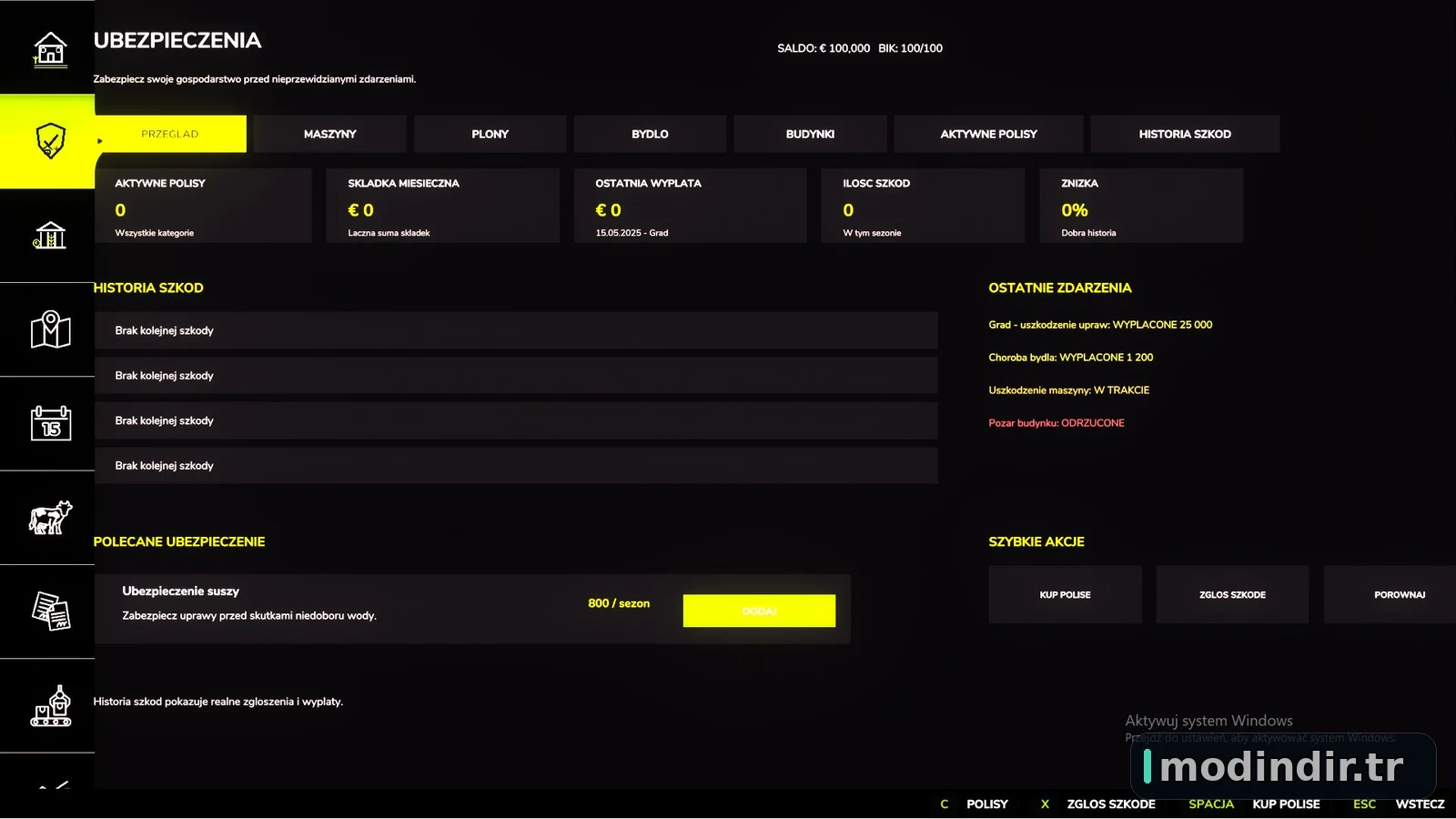The width and height of the screenshot is (1456, 819).
Task: Click the ZGLOS SZKODE quick action button
Action: (x=1233, y=594)
